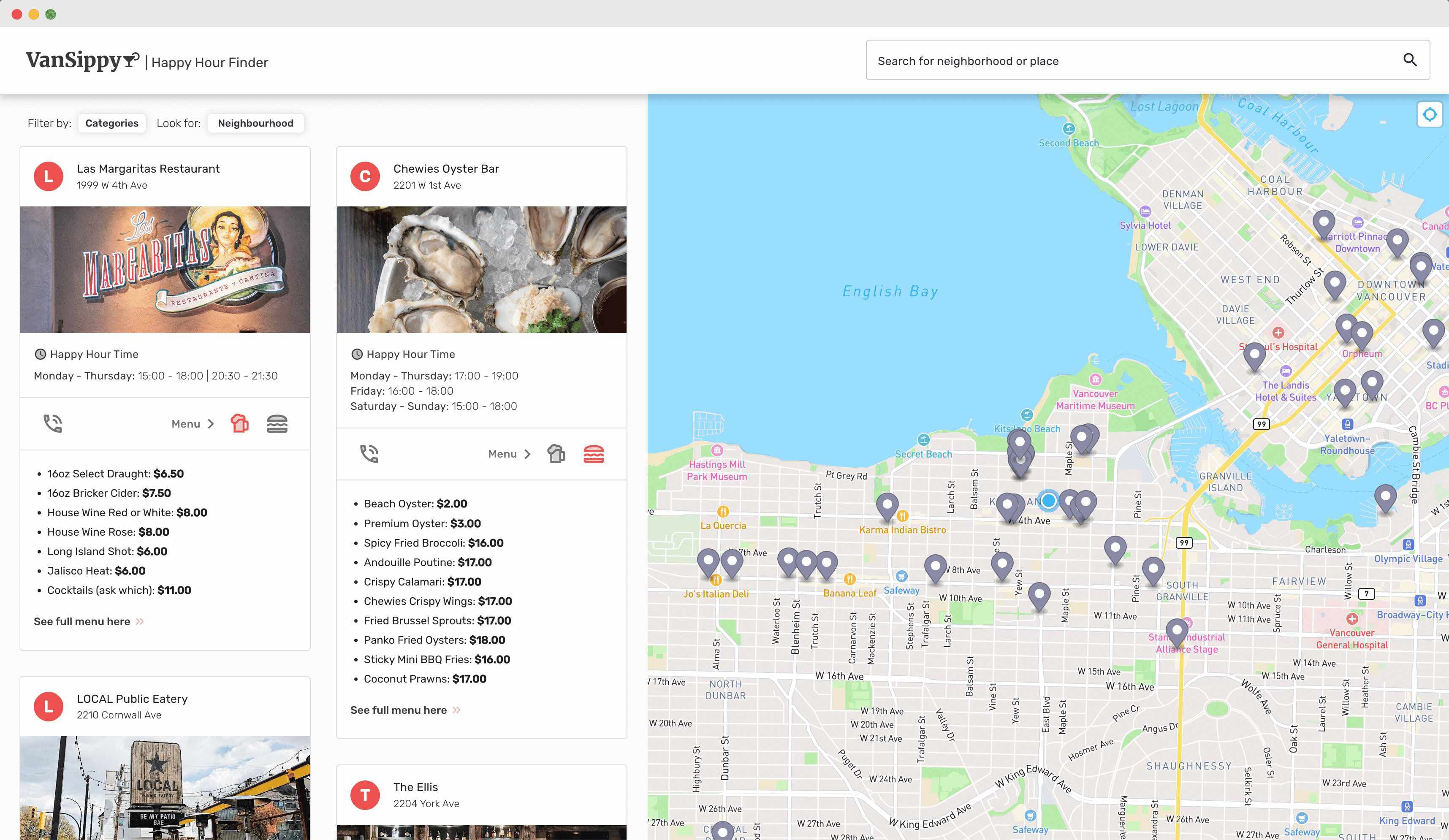Screen dimensions: 1449x840
Task: Select map pin above SOUTH GRANVILLE label
Action: pyautogui.click(x=1153, y=572)
